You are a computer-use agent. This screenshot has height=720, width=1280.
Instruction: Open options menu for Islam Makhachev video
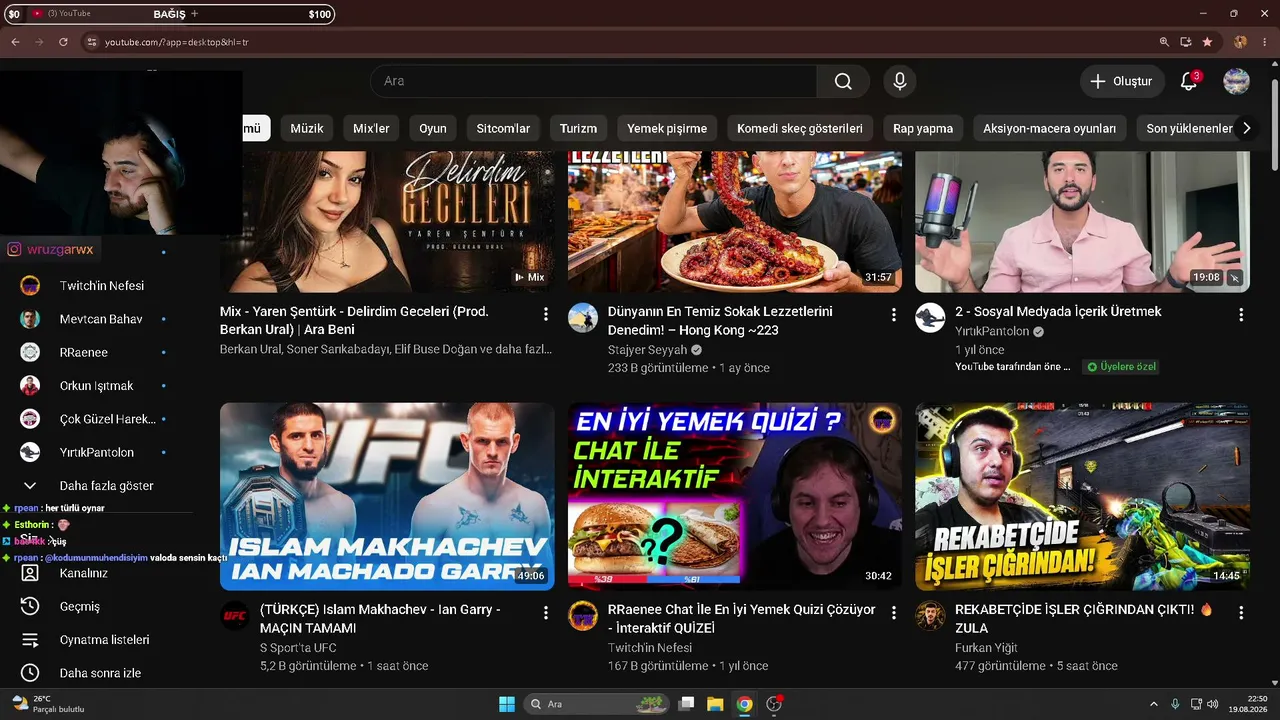[x=545, y=612]
